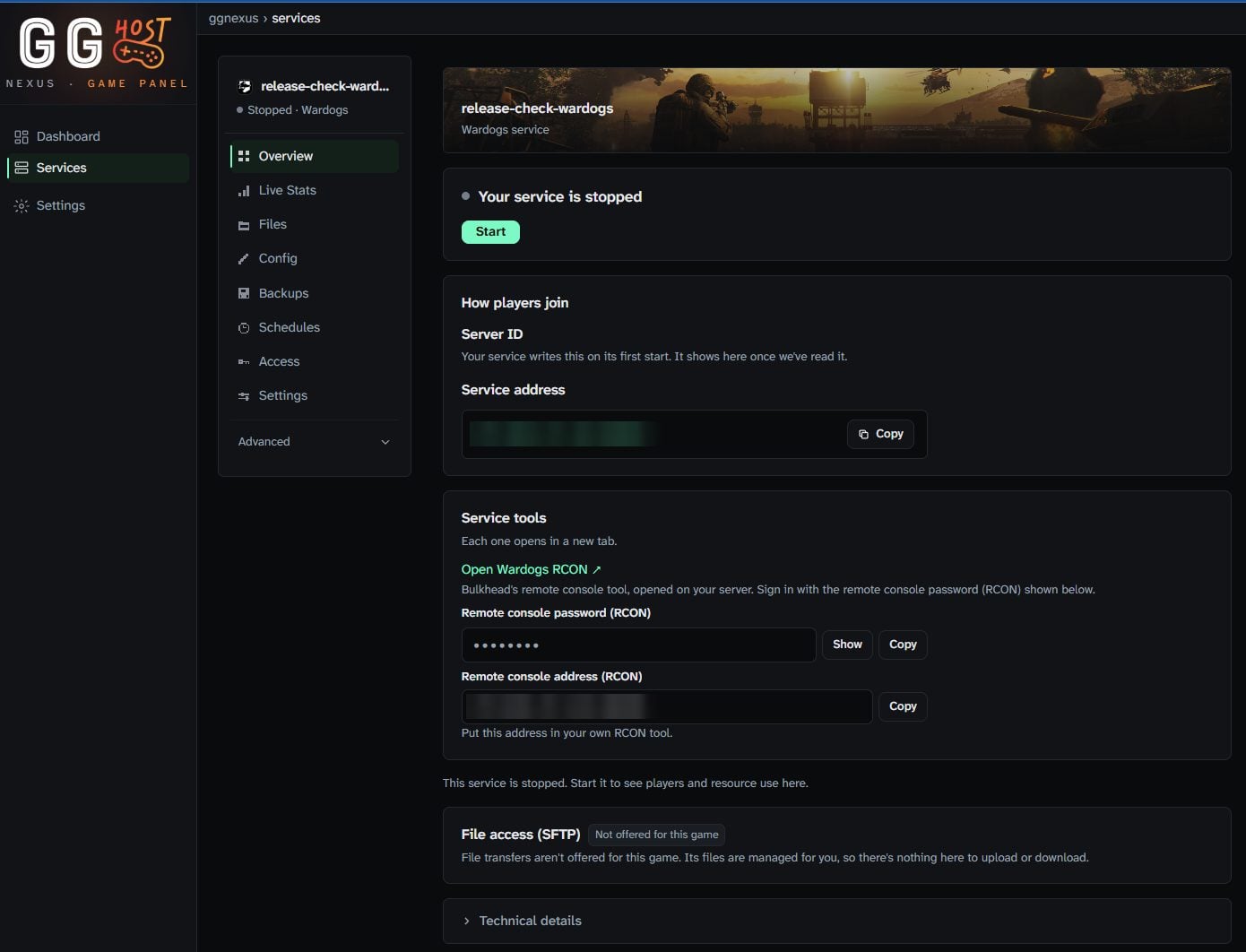Click the Access key icon

244,362
